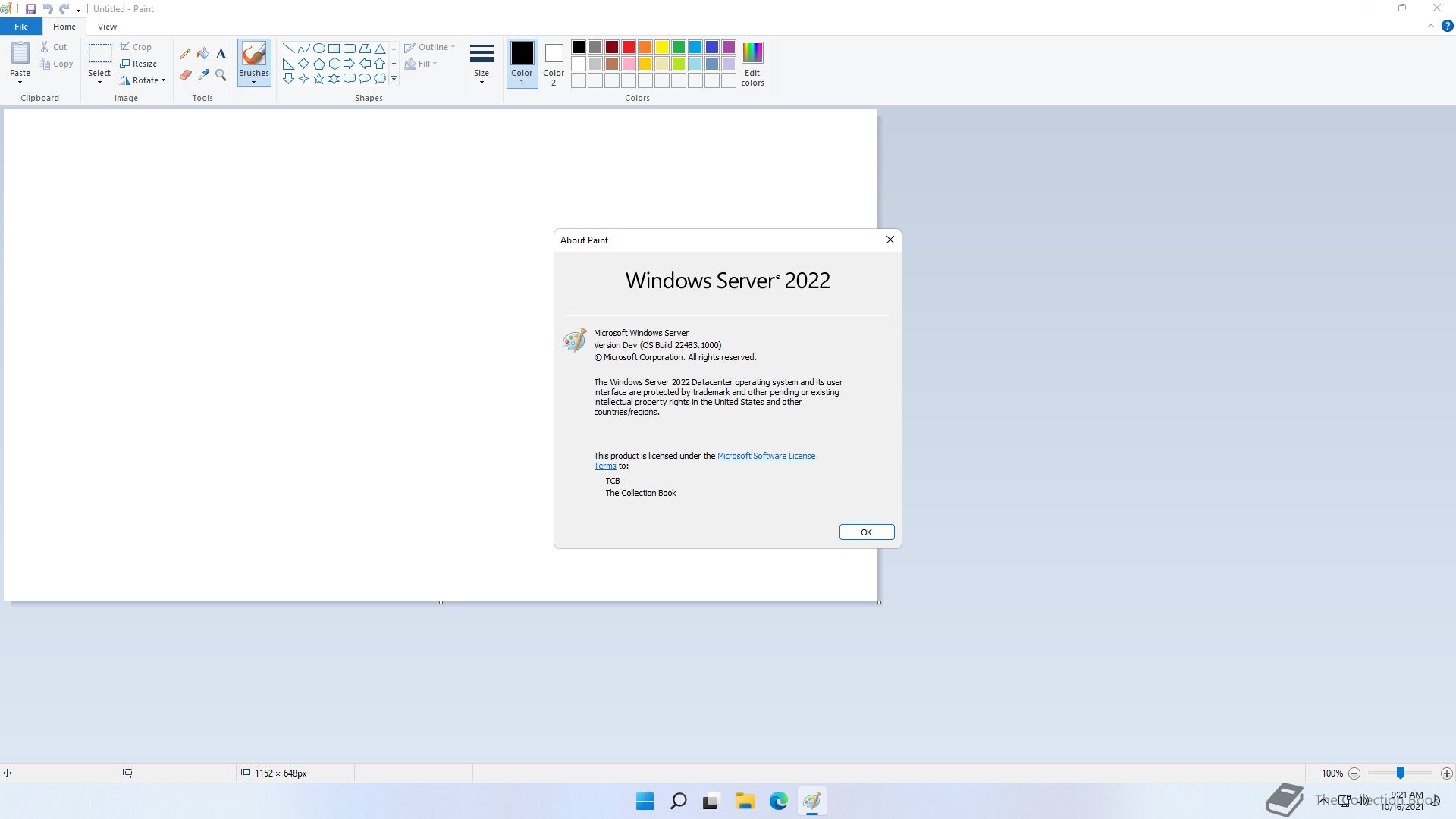Viewport: 1456px width, 819px height.
Task: Choose the Pentagon shape
Action: pos(318,64)
